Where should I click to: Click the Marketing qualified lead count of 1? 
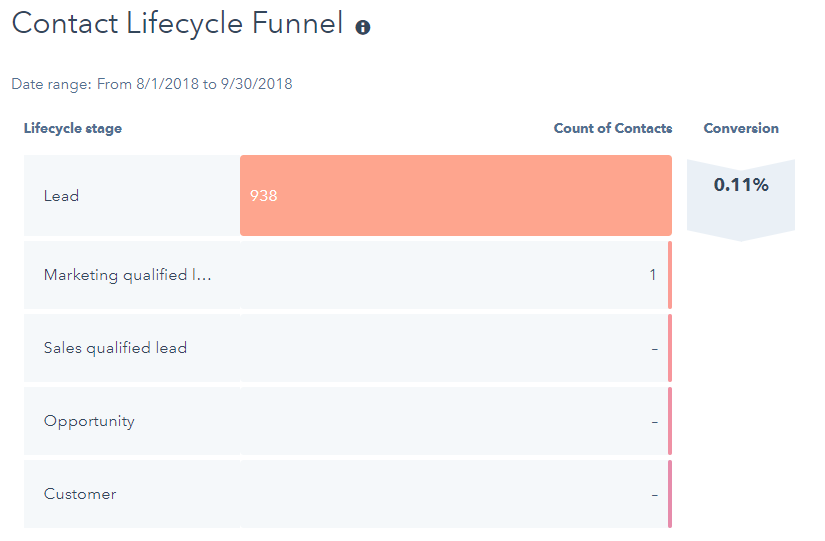point(653,275)
